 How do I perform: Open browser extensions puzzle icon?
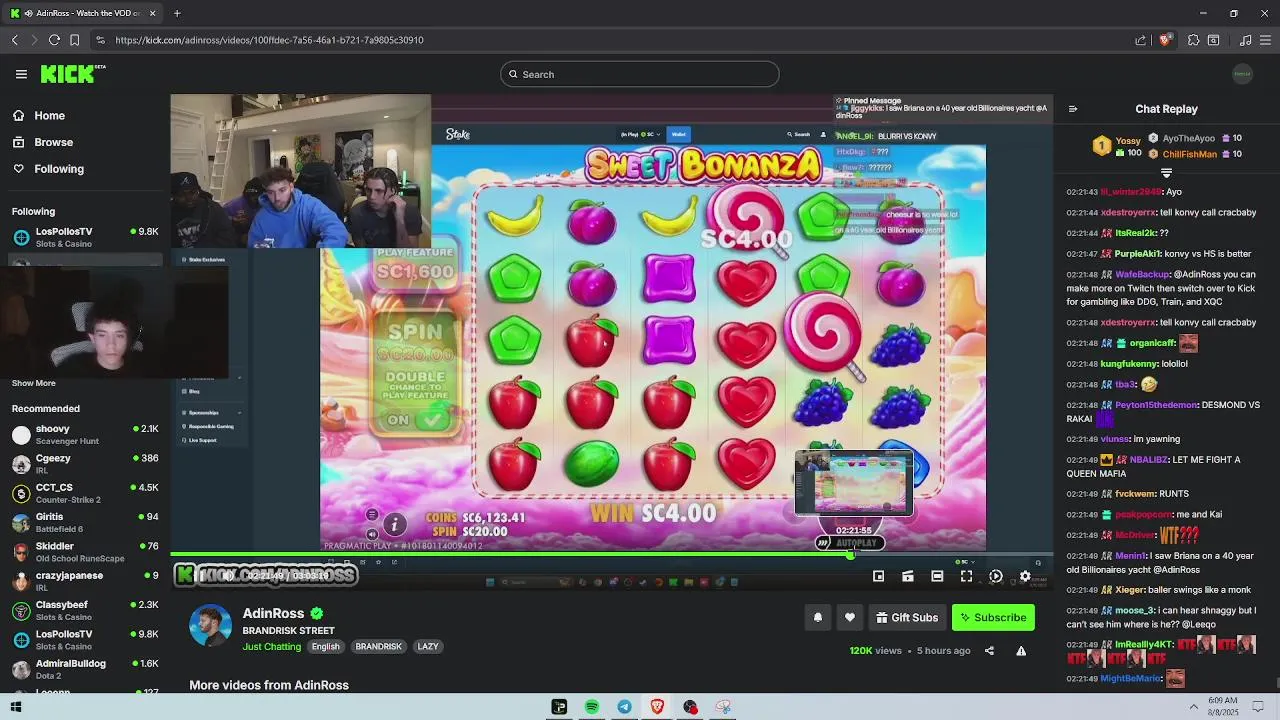coord(1193,40)
